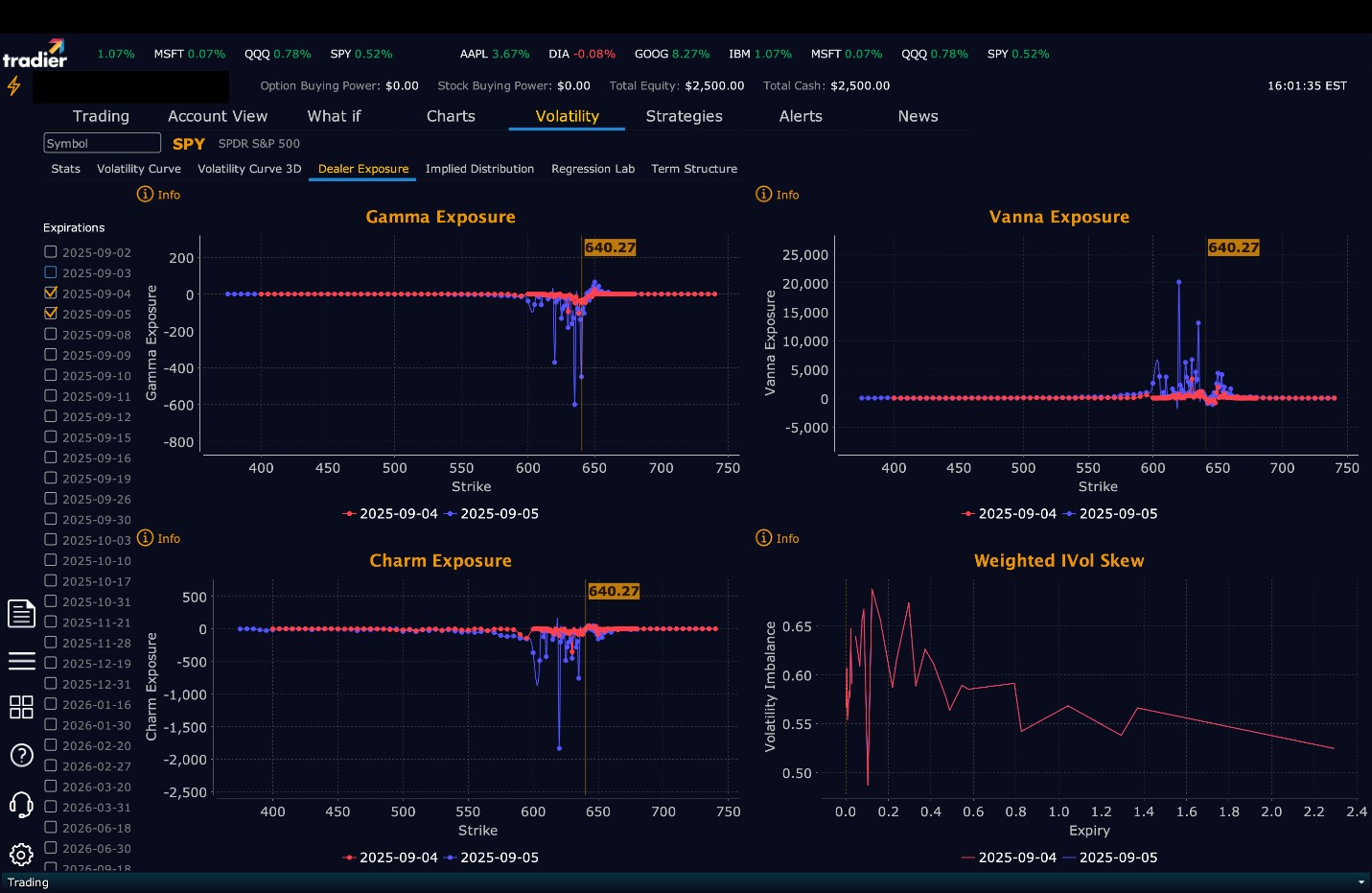
Task: Open the Regression Lab sub-tab
Action: [593, 169]
